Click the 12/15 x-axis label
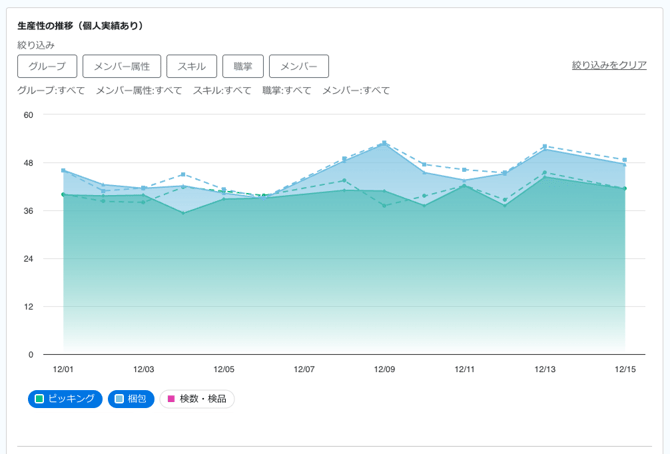The width and height of the screenshot is (670, 454). point(625,369)
